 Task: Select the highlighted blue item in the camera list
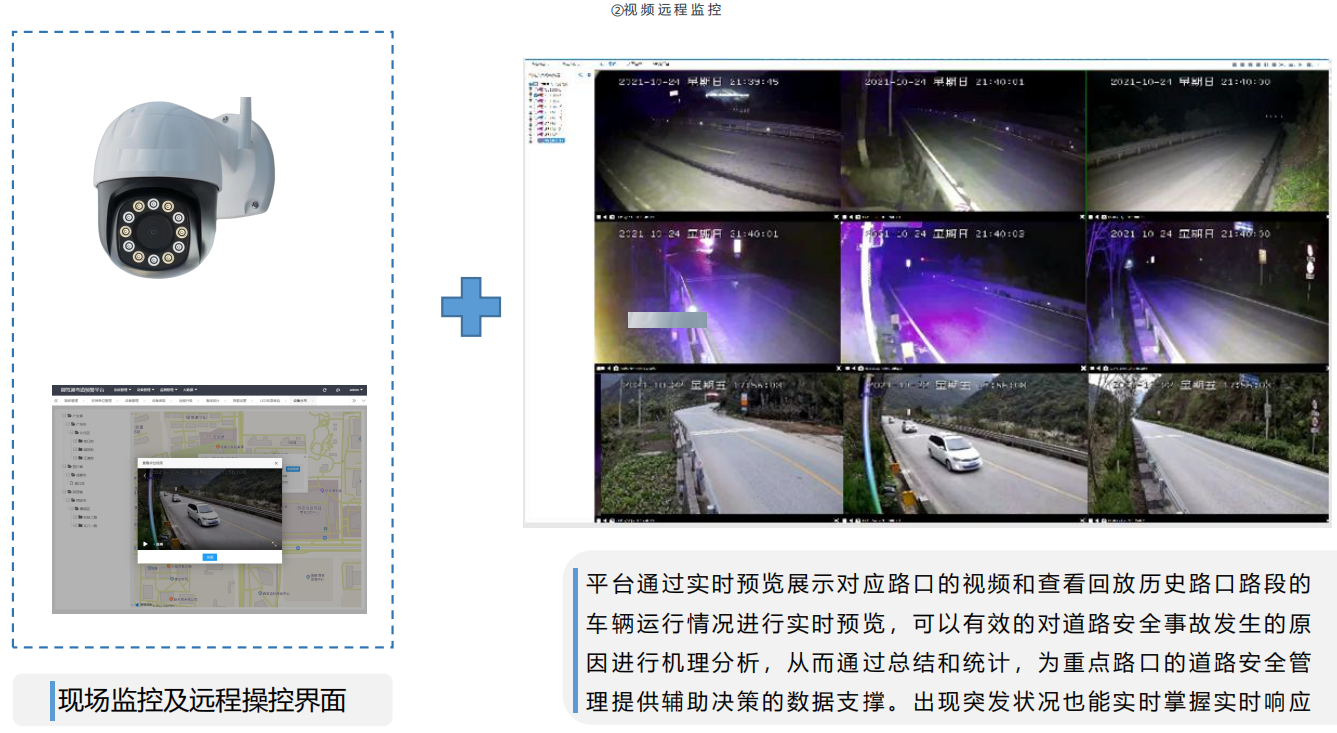pos(550,142)
